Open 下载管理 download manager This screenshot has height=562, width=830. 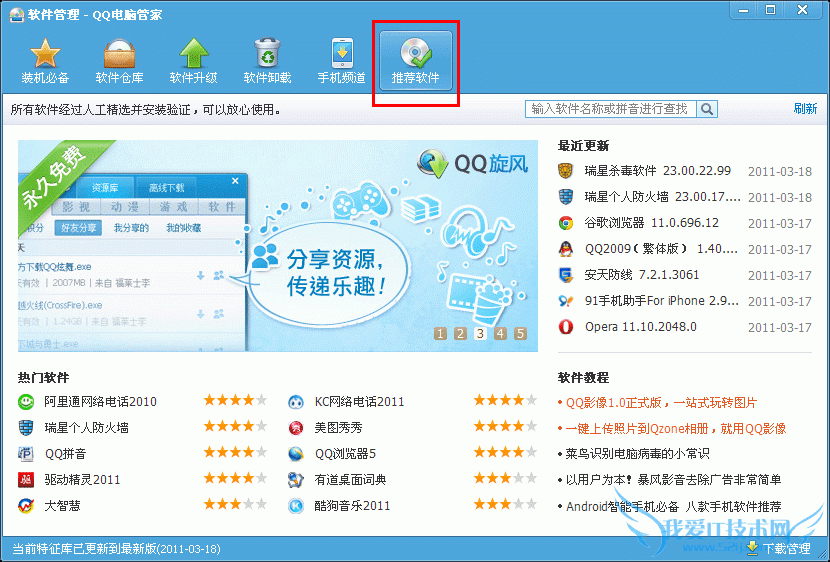point(779,549)
